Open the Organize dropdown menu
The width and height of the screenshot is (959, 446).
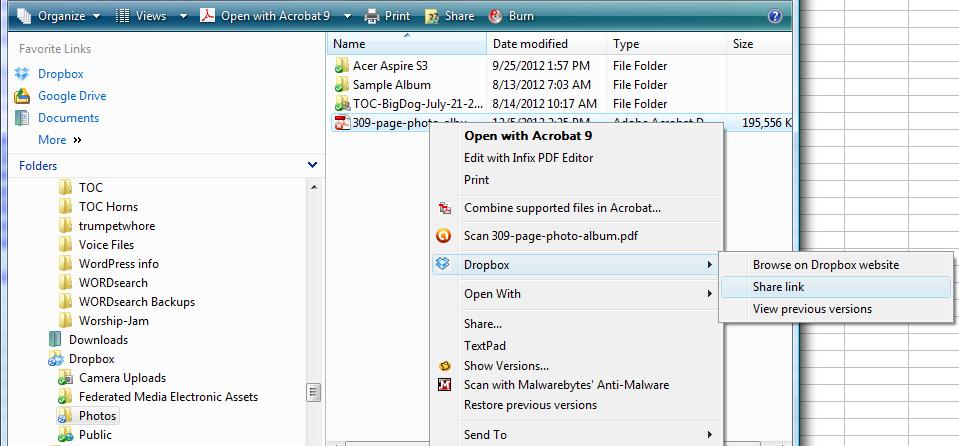(60, 16)
